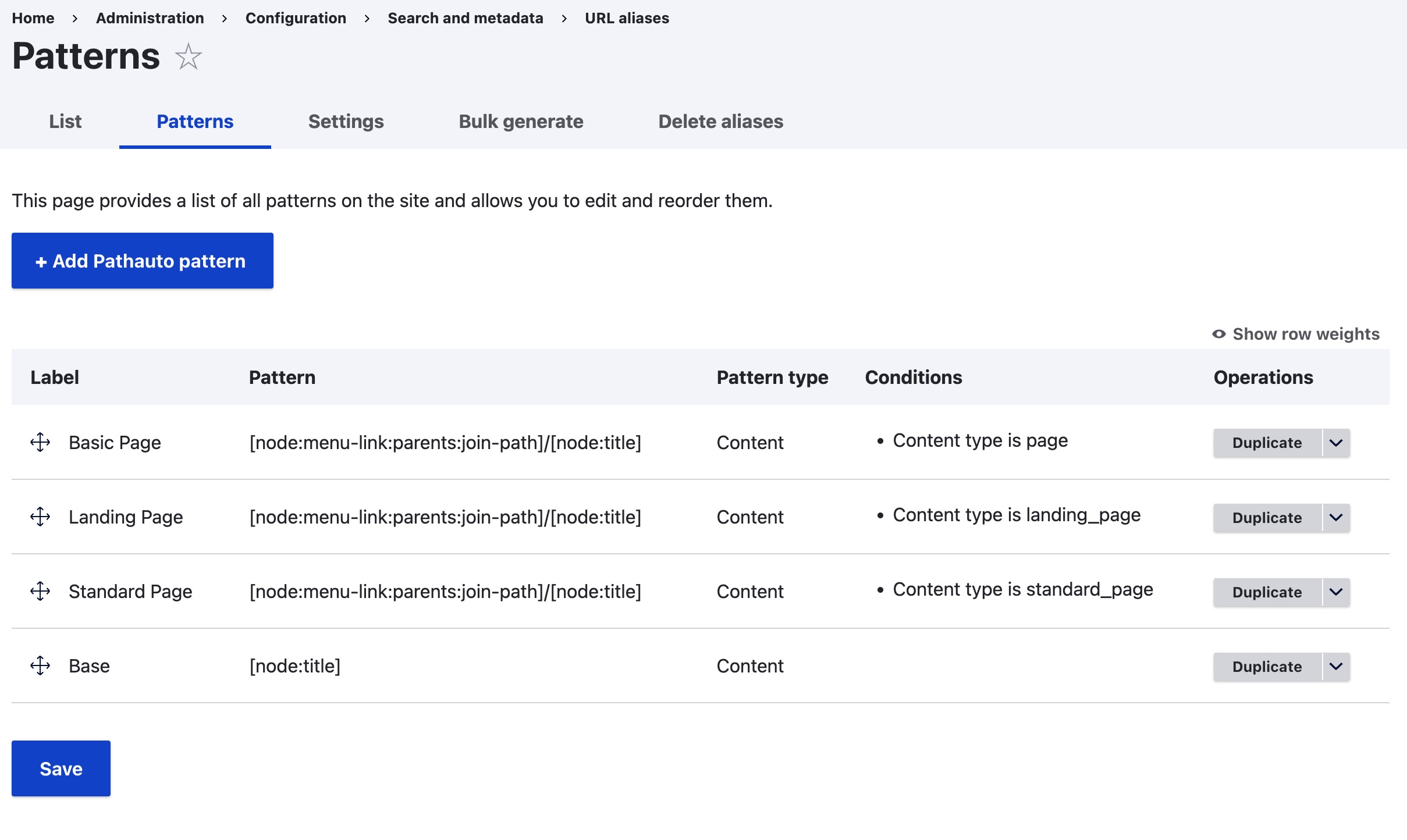Open Configuration breadcrumb link
The height and width of the screenshot is (840, 1407).
click(296, 18)
